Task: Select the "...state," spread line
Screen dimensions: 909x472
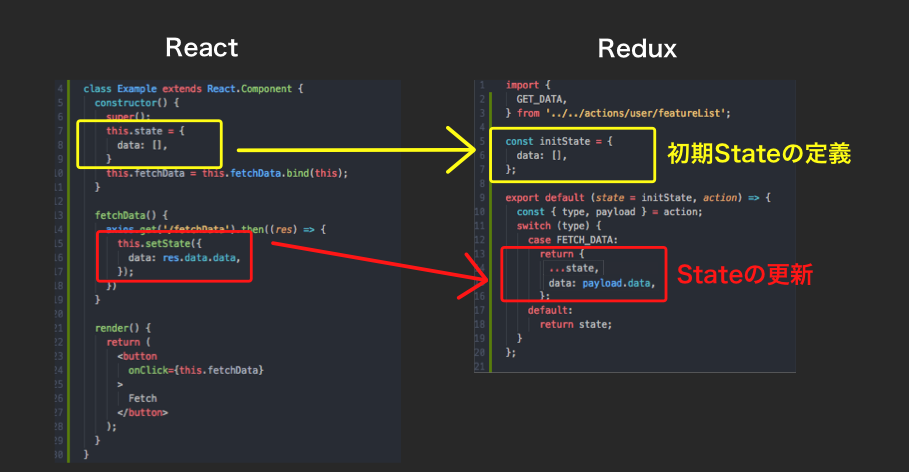Action: 574,268
